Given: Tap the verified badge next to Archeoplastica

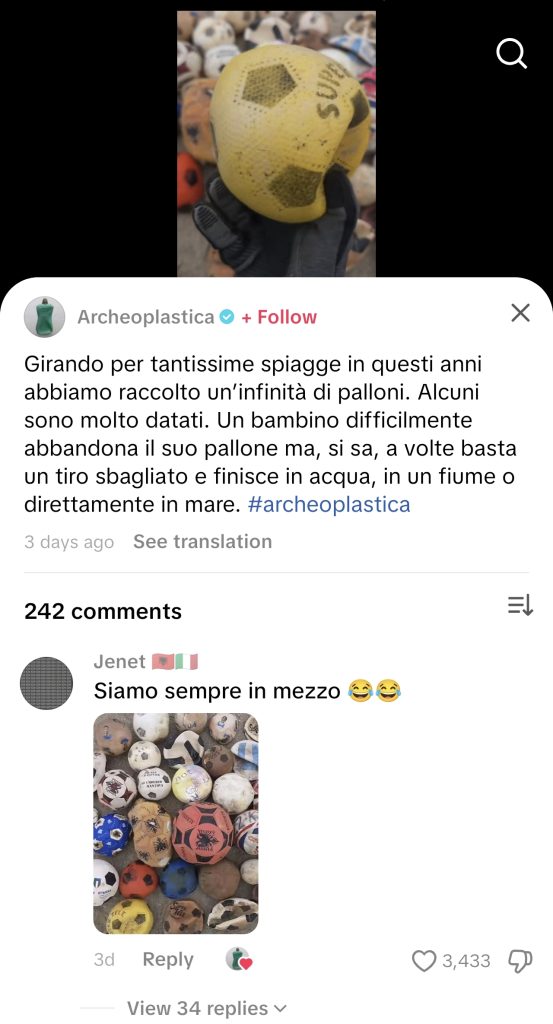Looking at the screenshot, I should click(x=227, y=317).
